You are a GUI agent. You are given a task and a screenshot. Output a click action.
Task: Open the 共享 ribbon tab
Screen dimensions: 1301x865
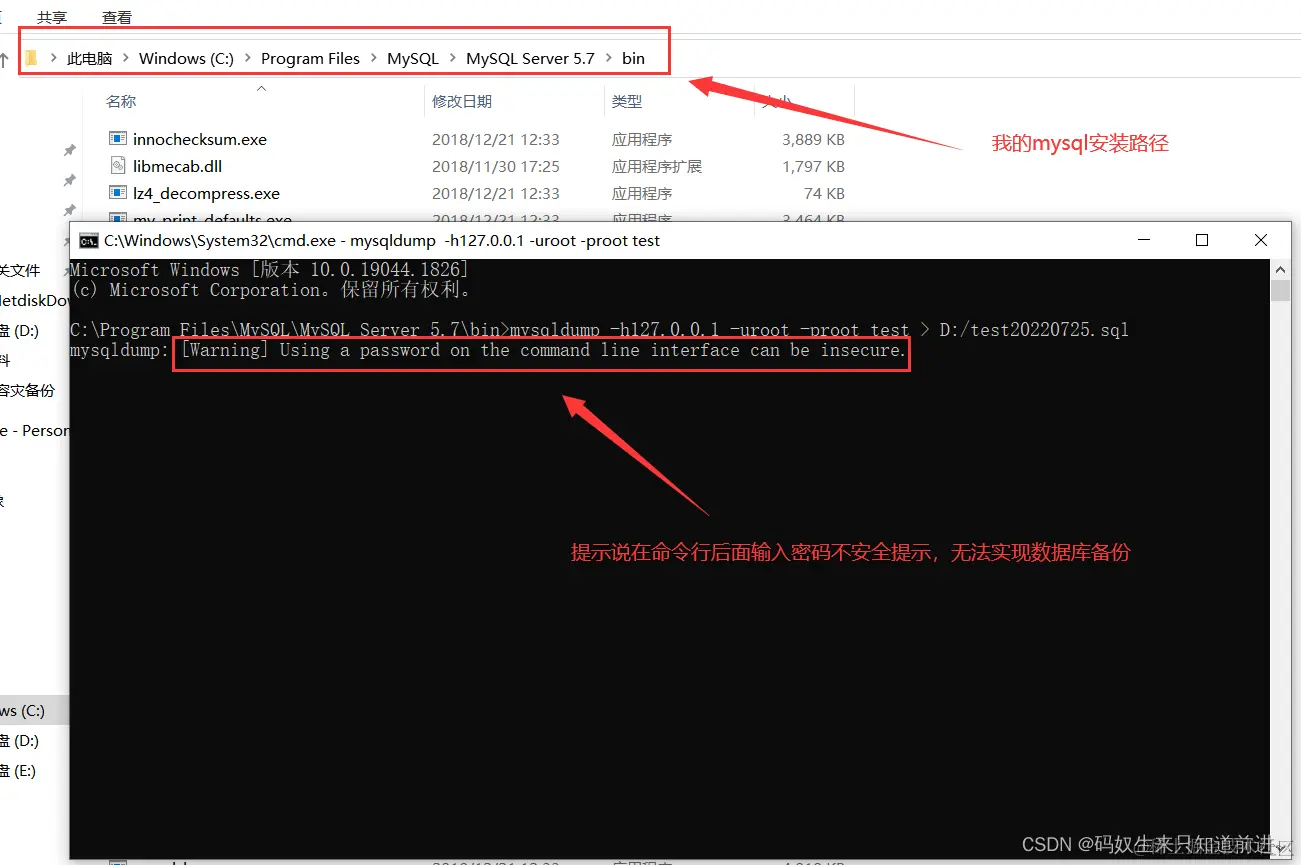coord(53,17)
